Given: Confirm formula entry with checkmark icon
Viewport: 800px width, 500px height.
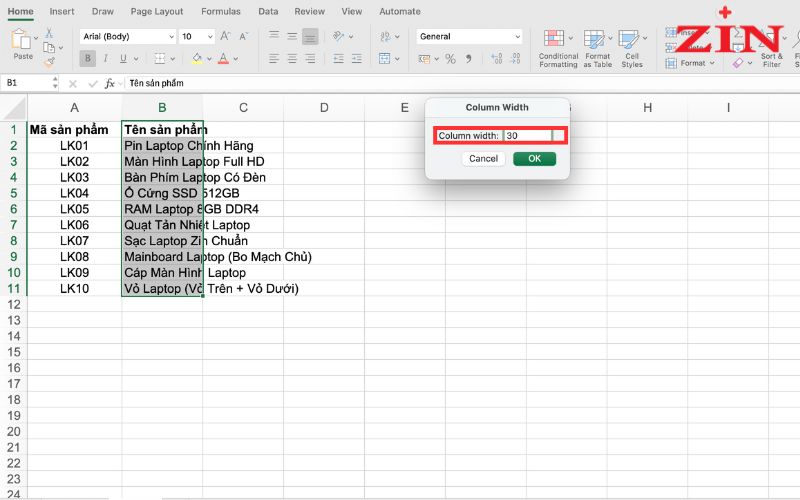Looking at the screenshot, I should coord(92,84).
